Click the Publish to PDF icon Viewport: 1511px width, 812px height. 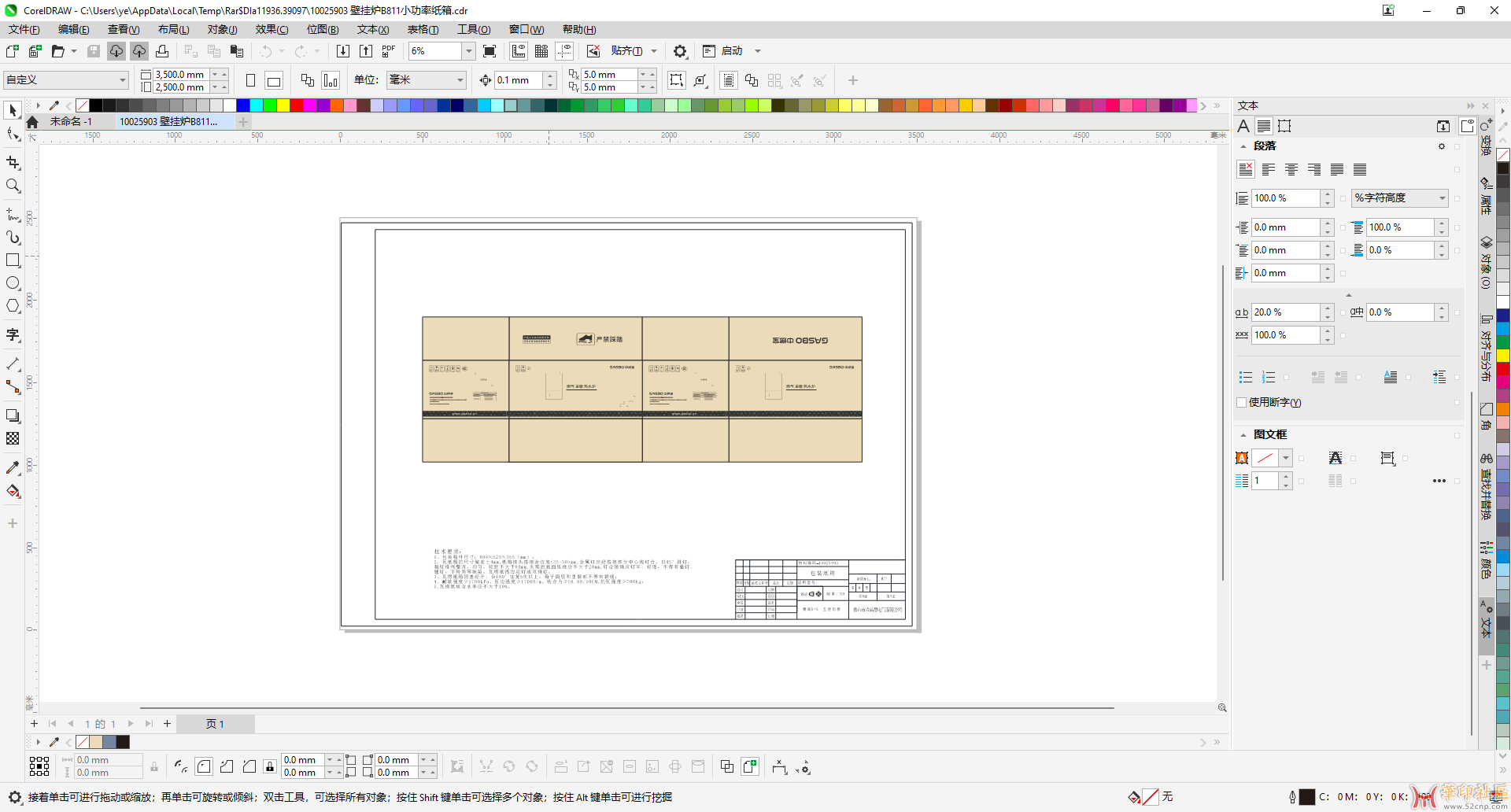pyautogui.click(x=389, y=51)
